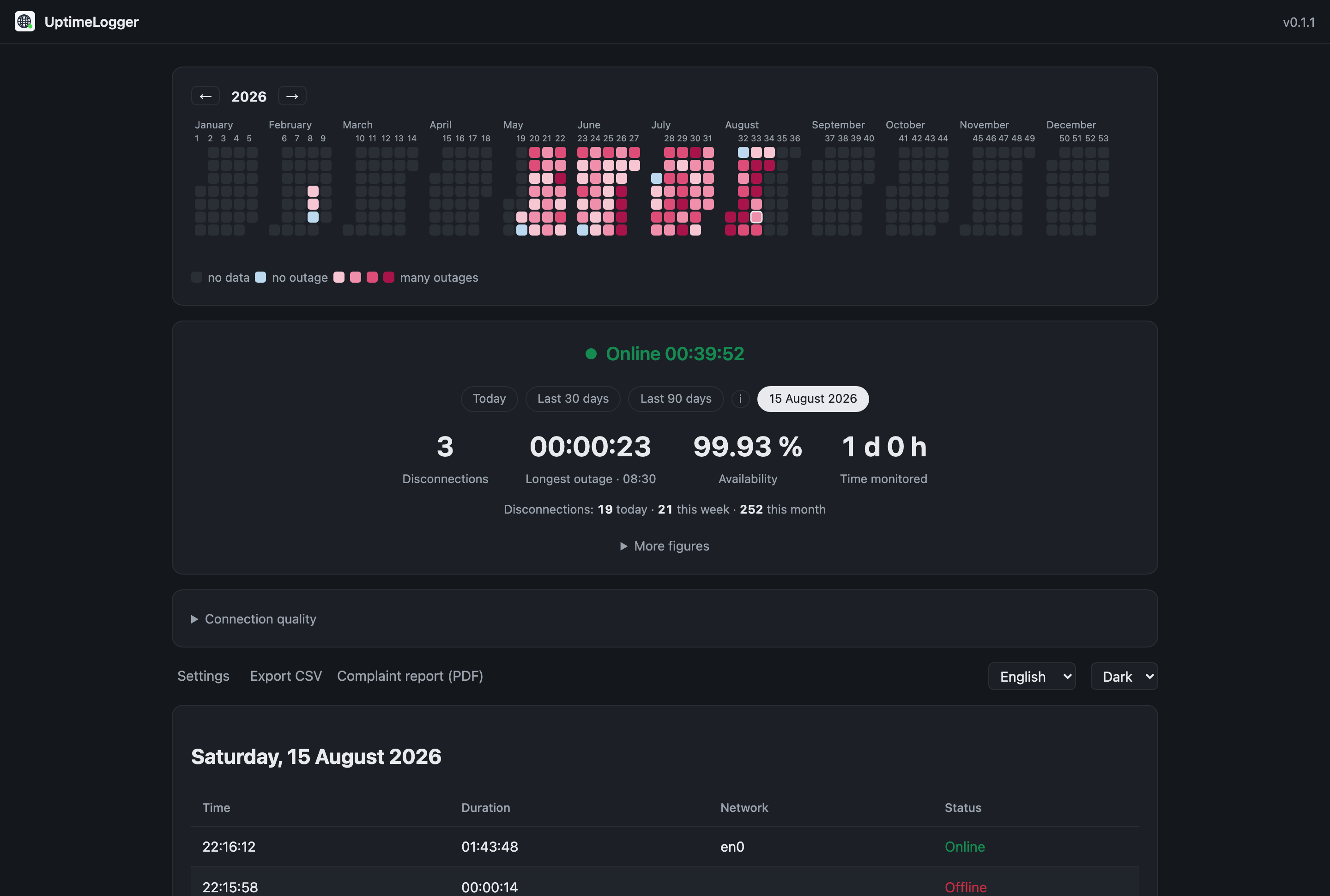The width and height of the screenshot is (1330, 896).
Task: Click the 'August' month label in heatmap
Action: tap(742, 125)
